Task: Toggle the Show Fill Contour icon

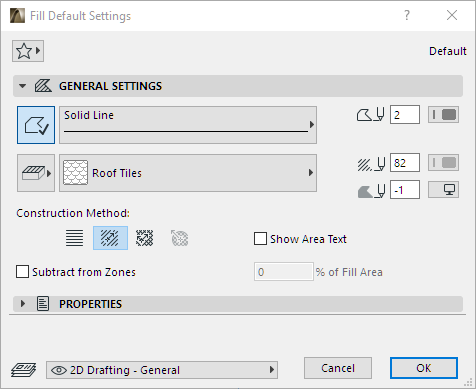Action: 36,125
